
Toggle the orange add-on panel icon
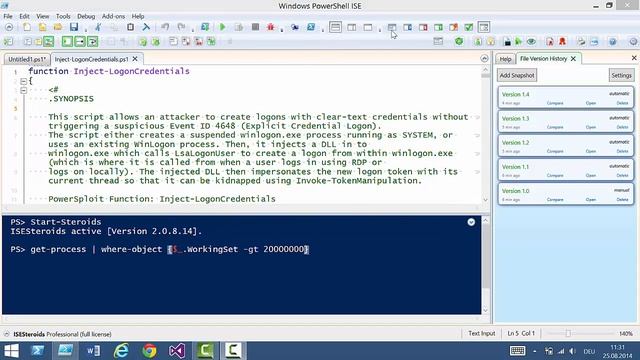tap(453, 27)
